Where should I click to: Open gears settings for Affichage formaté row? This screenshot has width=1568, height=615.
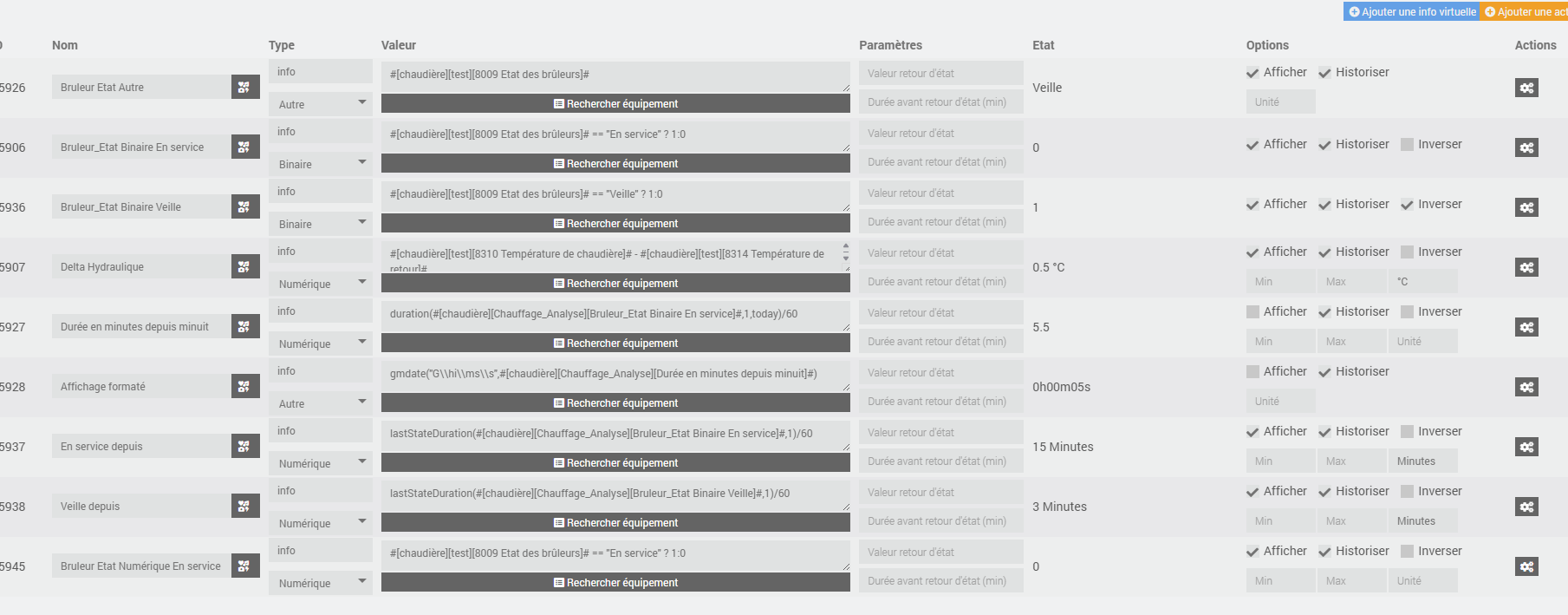coord(1526,387)
